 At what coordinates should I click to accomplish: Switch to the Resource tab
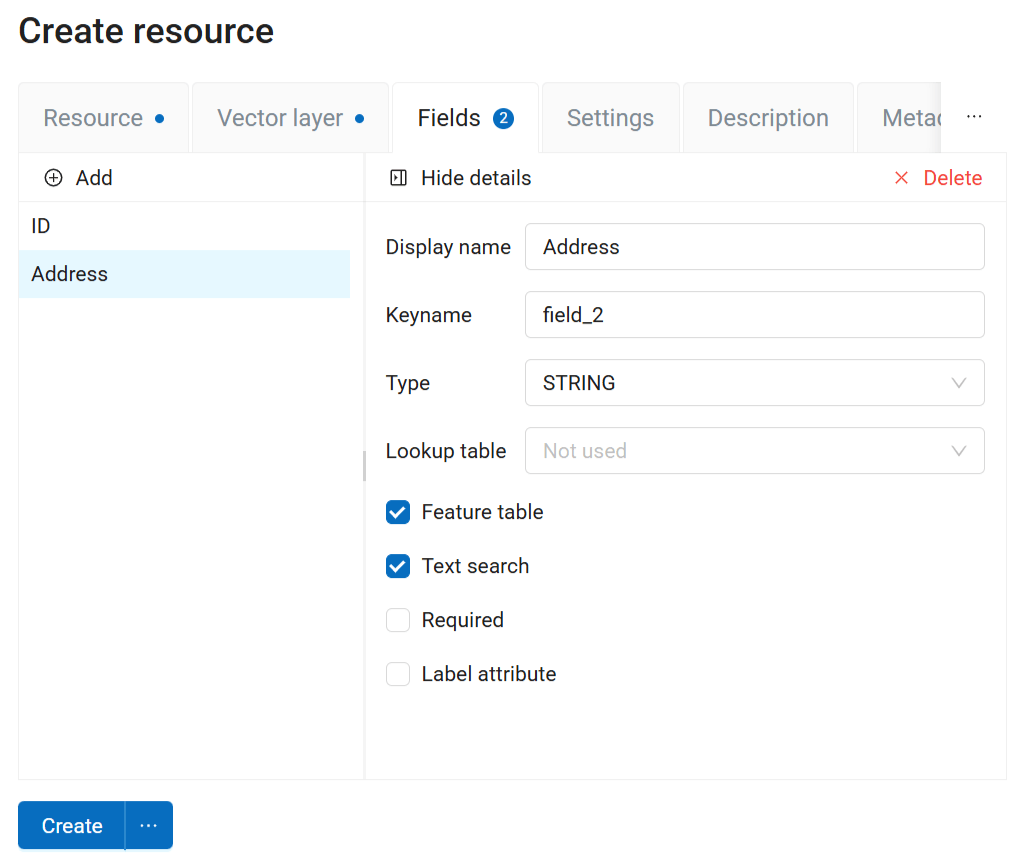click(104, 118)
